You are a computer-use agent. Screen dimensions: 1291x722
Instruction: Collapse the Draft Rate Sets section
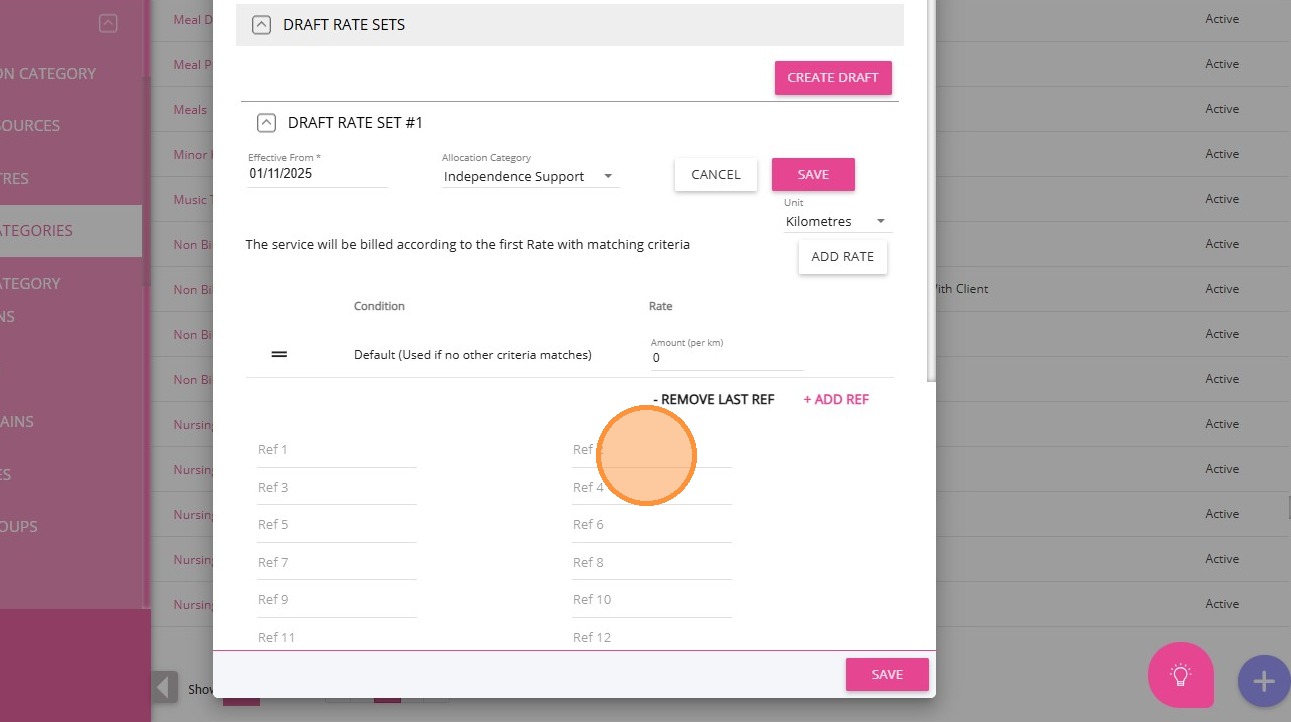pos(261,25)
